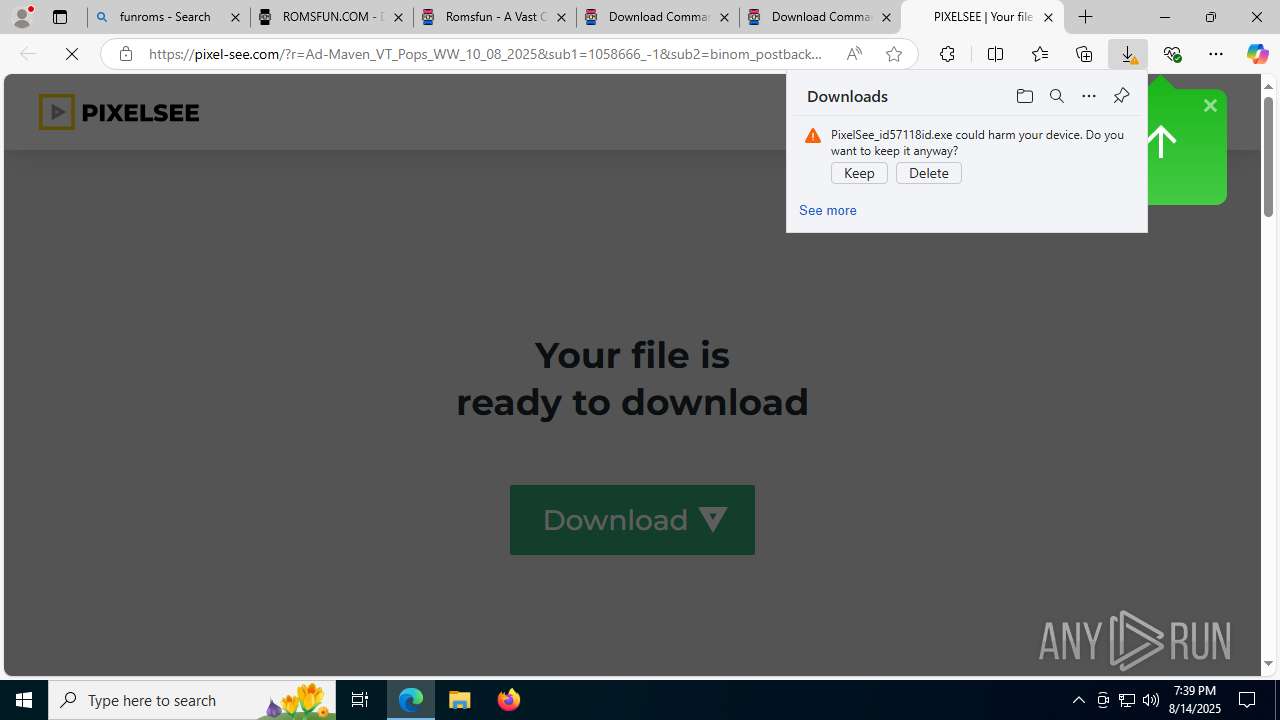Add this page to favorites star
This screenshot has height=720, width=1280.
click(x=894, y=54)
